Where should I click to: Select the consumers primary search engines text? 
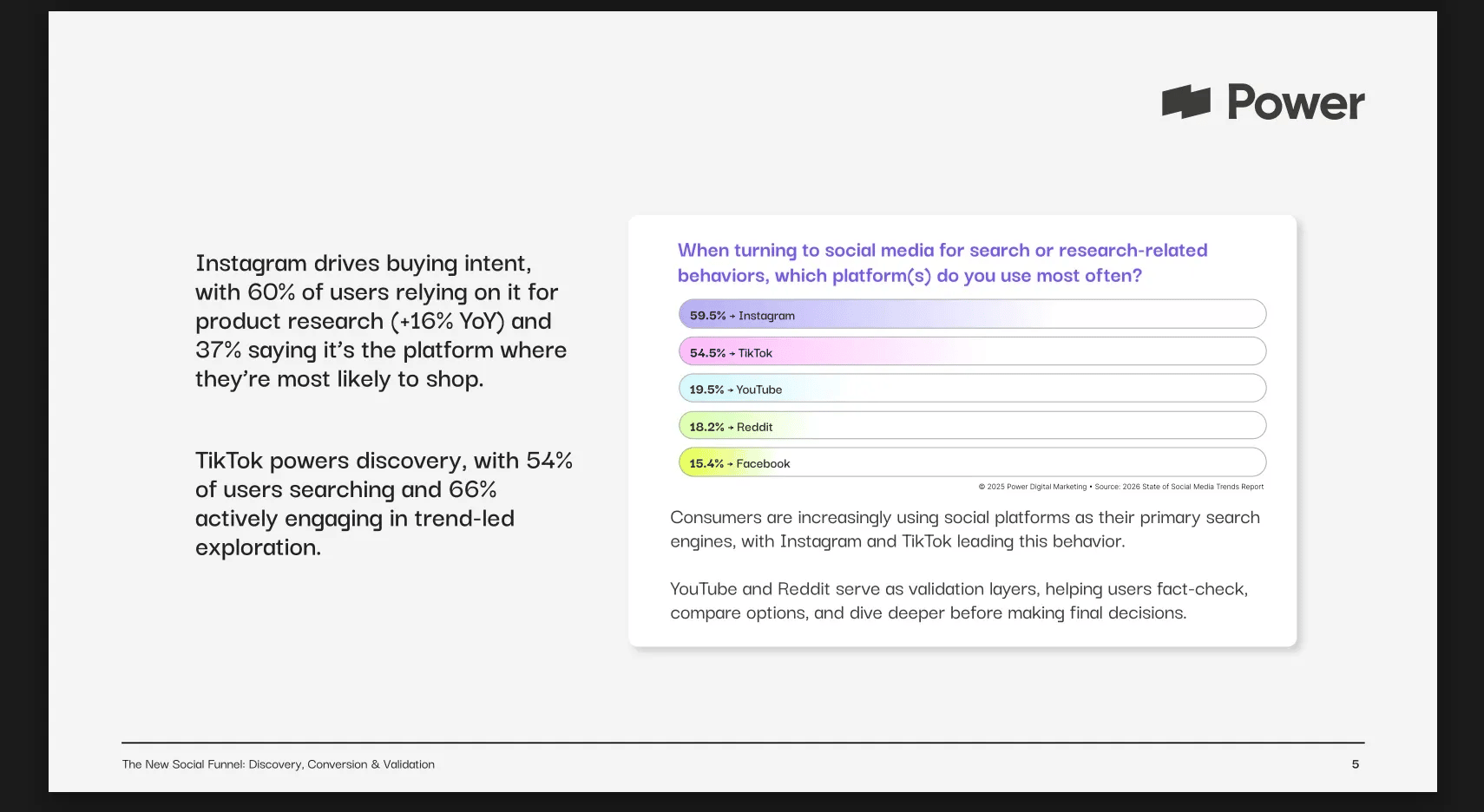coord(964,529)
